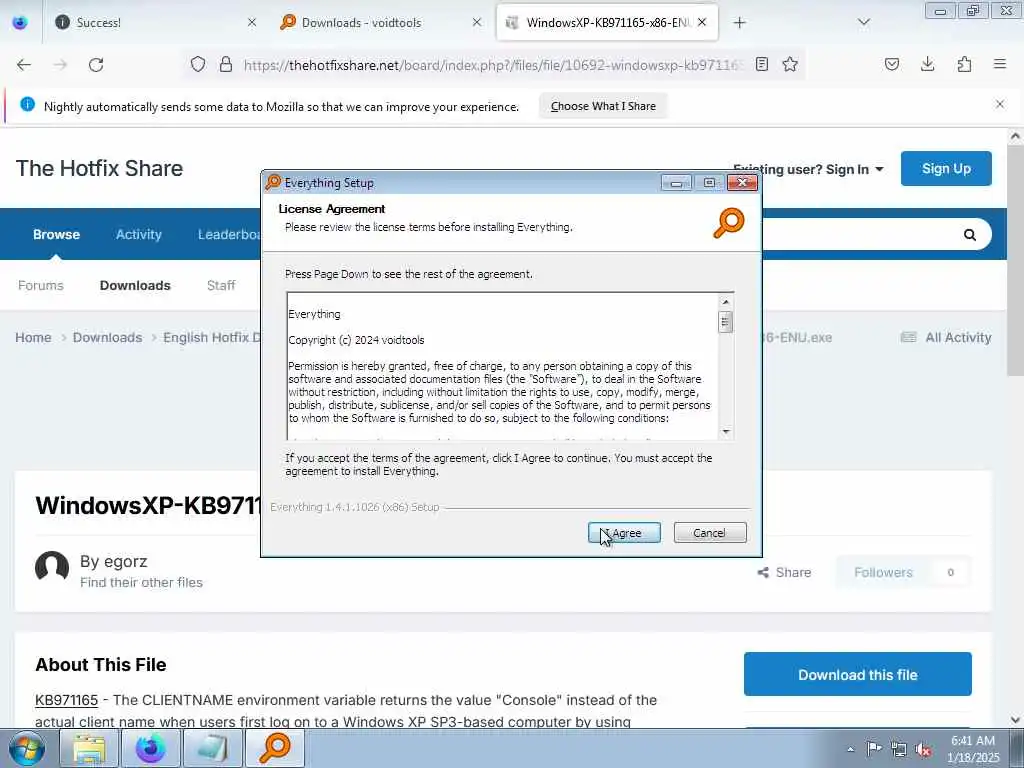
Task: Click the site search magnifier icon
Action: [970, 234]
